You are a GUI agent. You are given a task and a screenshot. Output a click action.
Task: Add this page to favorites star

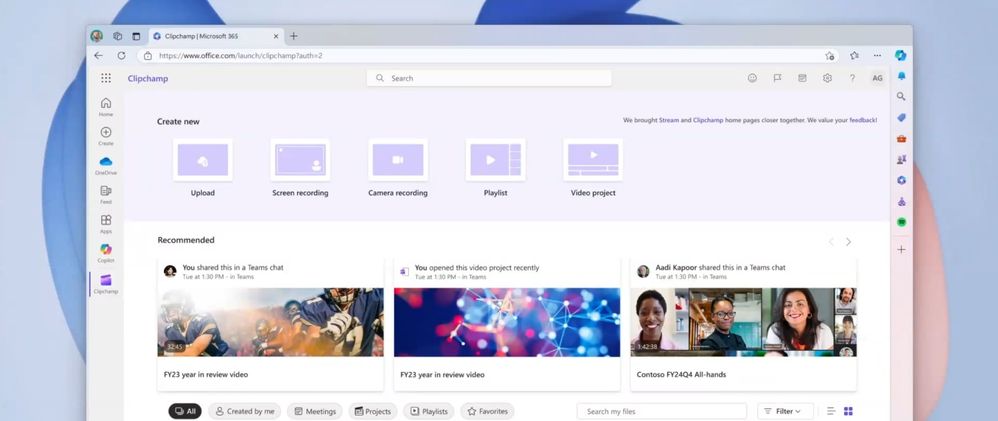coord(829,55)
